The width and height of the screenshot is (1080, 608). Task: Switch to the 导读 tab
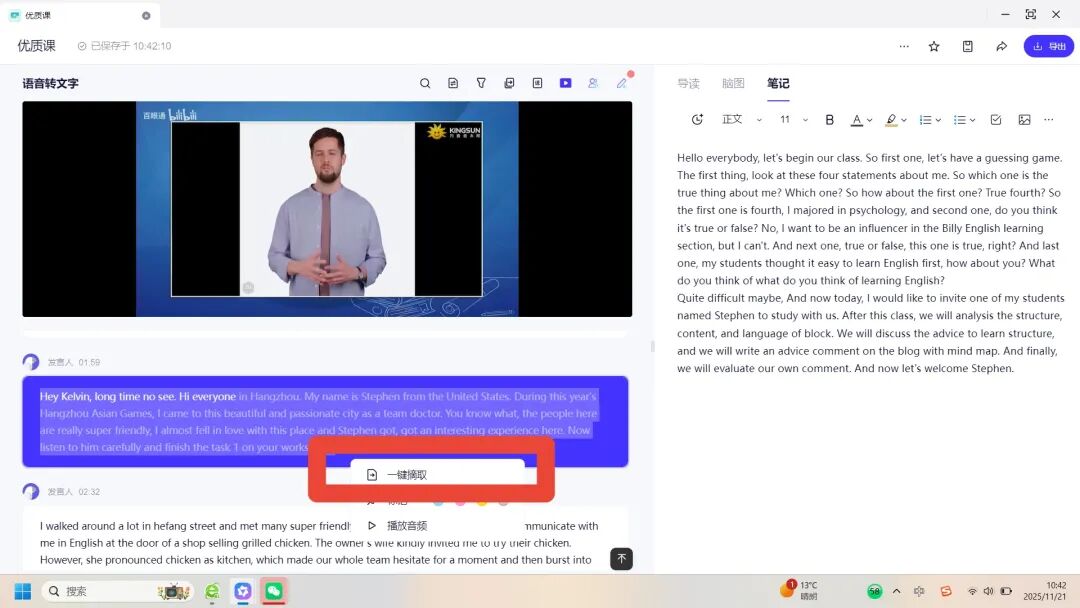688,84
